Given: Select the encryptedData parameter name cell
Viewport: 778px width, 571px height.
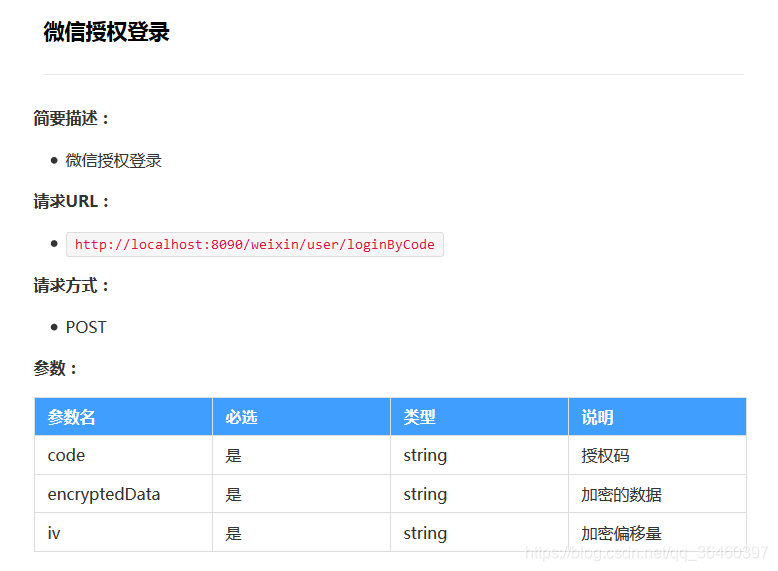Looking at the screenshot, I should 124,494.
